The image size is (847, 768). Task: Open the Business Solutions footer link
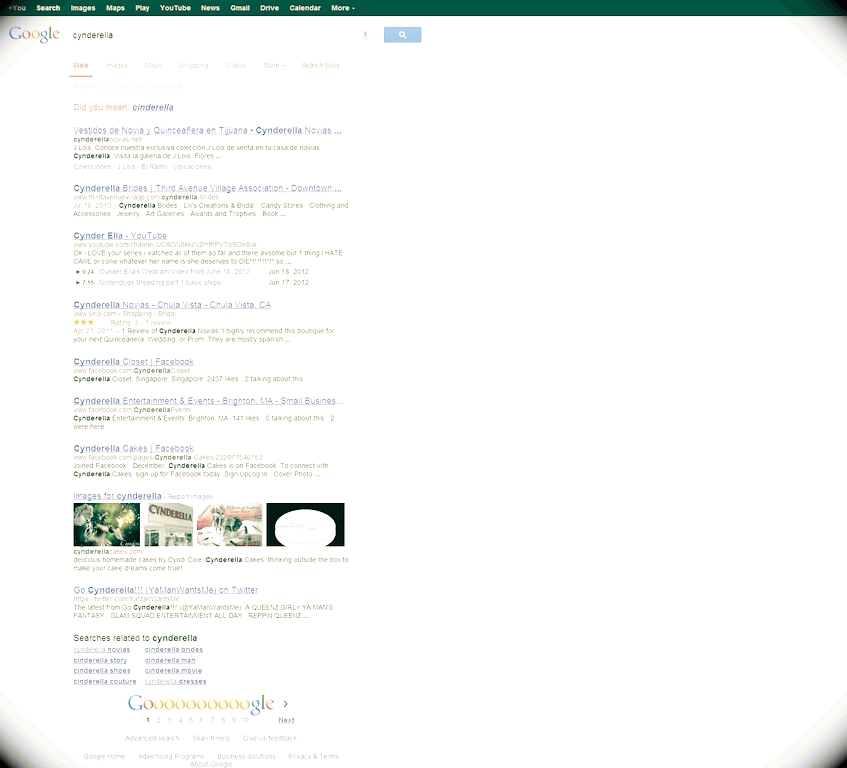click(x=246, y=757)
